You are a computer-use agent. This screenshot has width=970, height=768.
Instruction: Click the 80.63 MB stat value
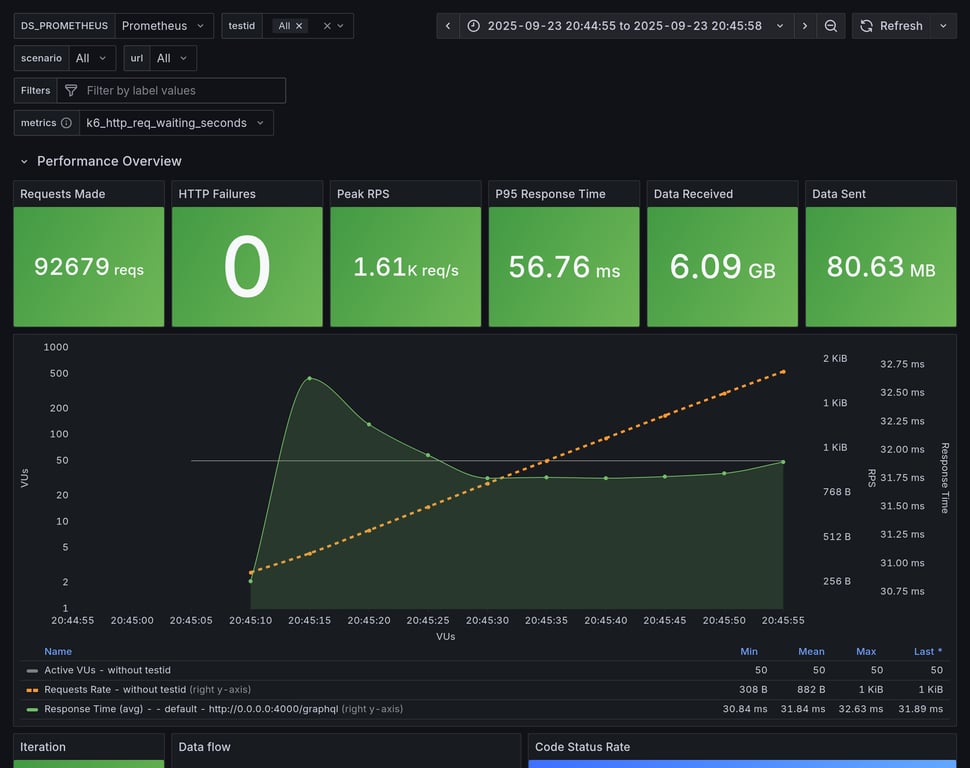point(881,267)
